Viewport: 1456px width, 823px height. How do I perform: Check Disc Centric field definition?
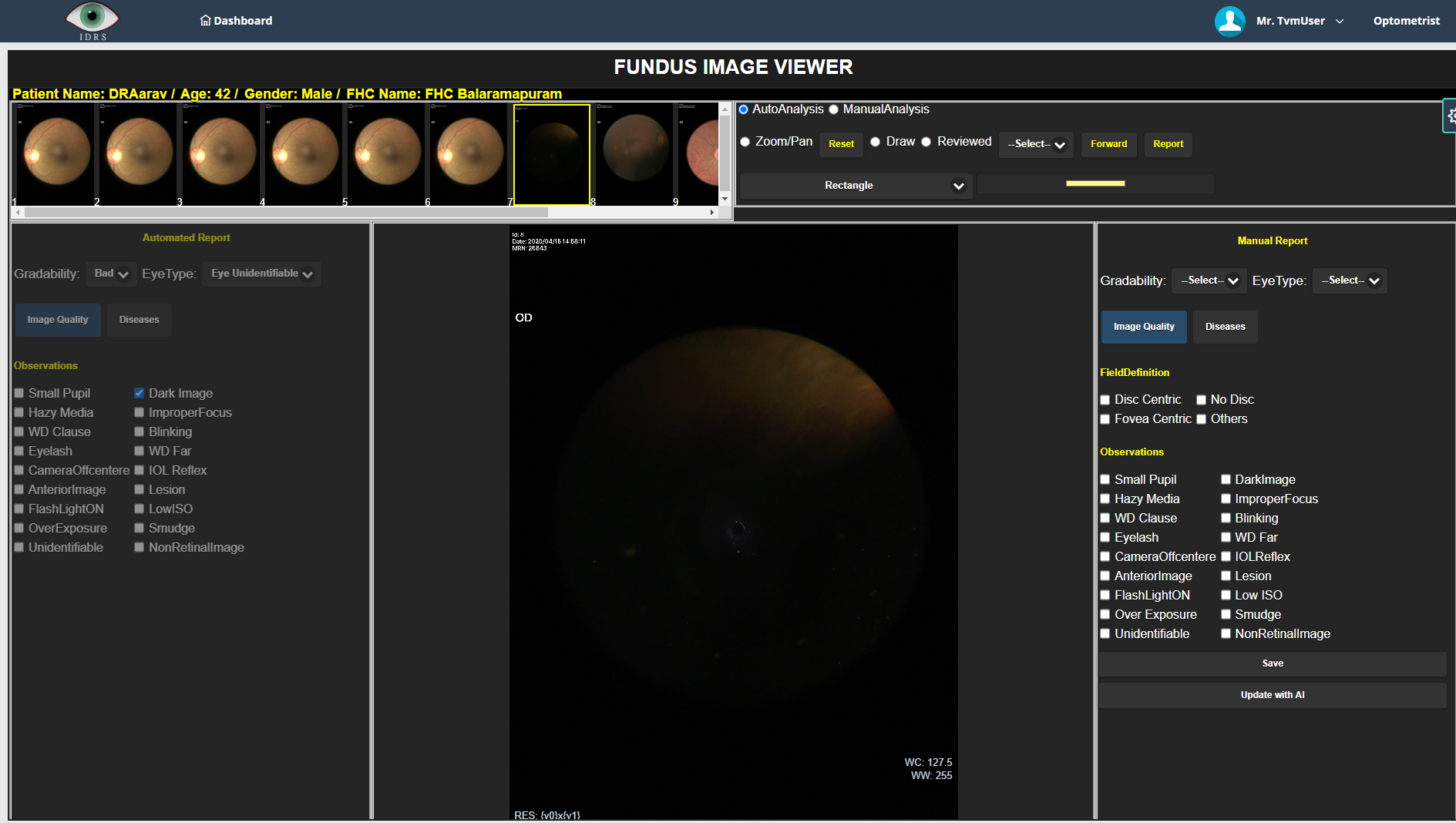tap(1105, 400)
